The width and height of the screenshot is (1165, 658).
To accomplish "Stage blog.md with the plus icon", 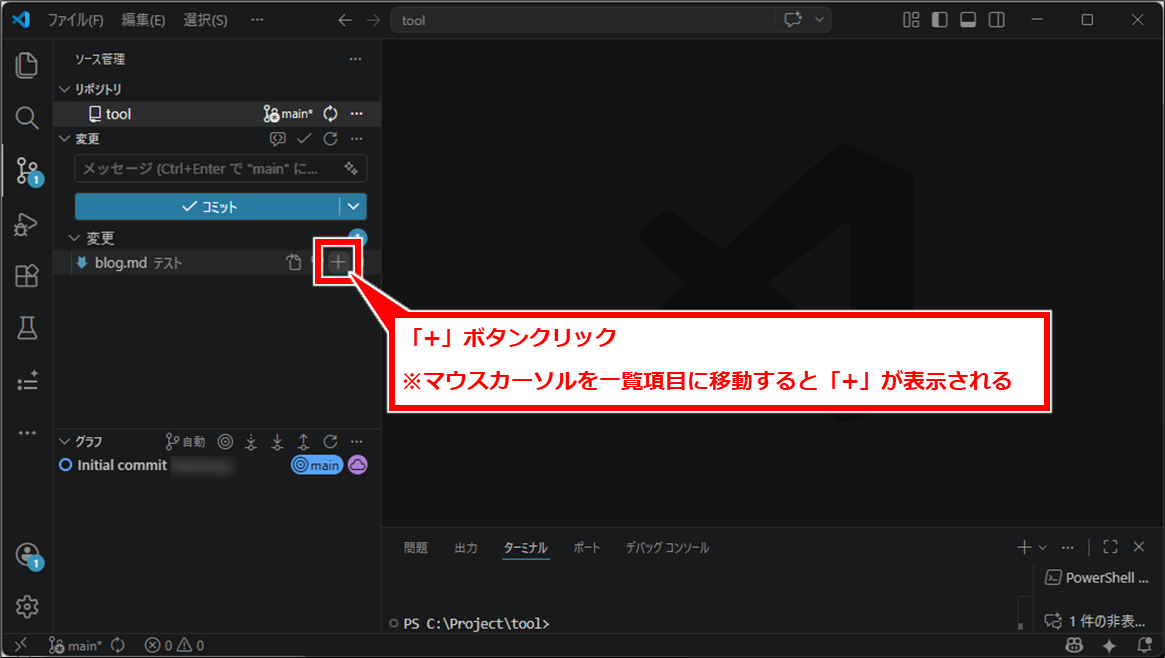I will click(339, 262).
